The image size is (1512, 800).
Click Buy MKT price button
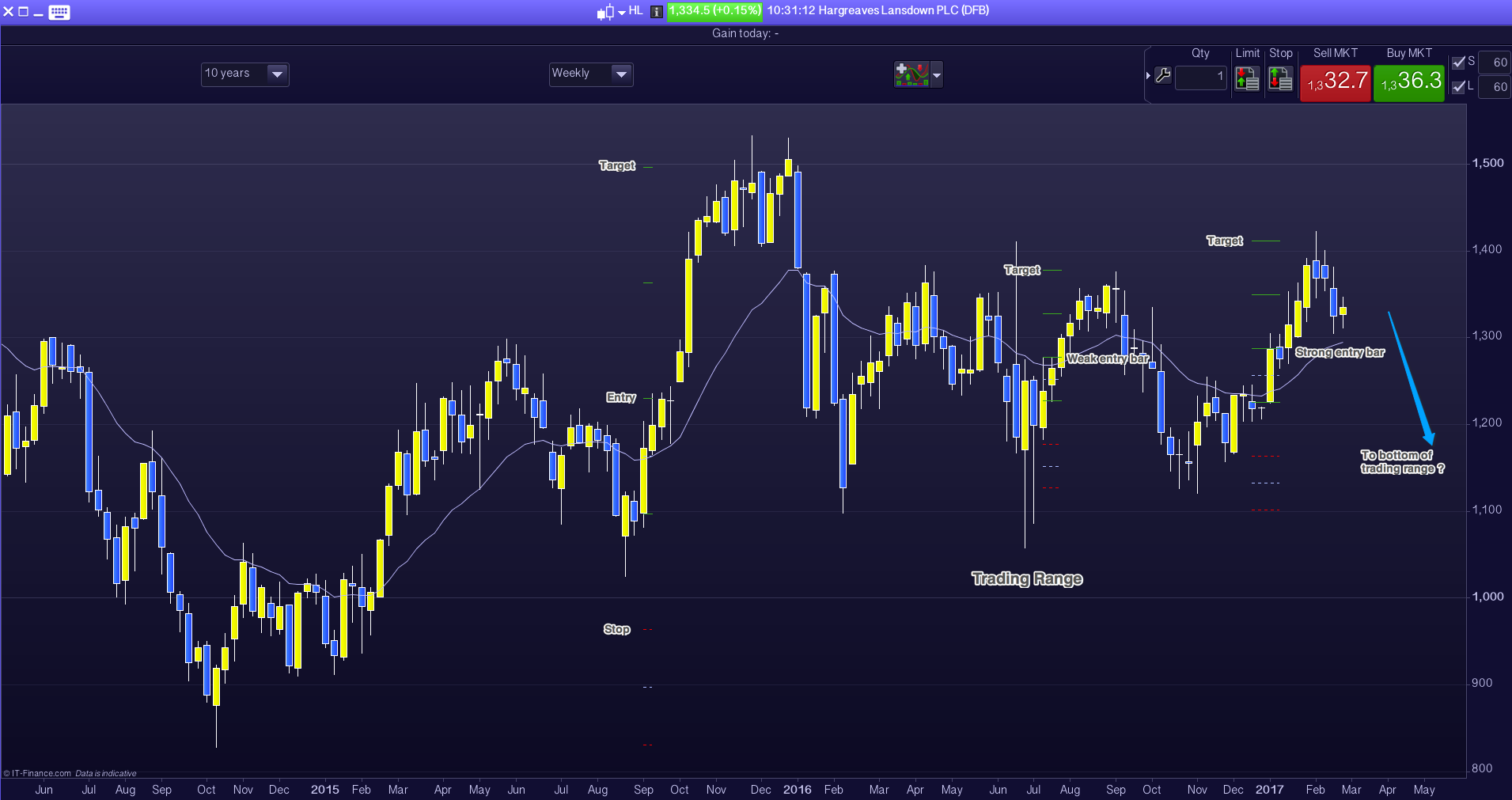pyautogui.click(x=1409, y=82)
